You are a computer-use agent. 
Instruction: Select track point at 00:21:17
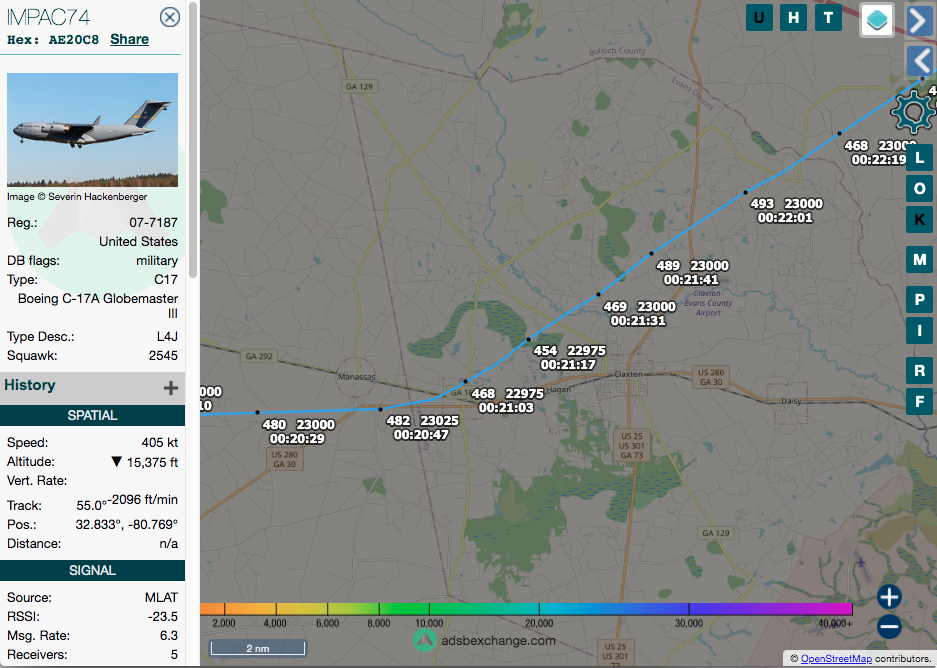pos(528,339)
